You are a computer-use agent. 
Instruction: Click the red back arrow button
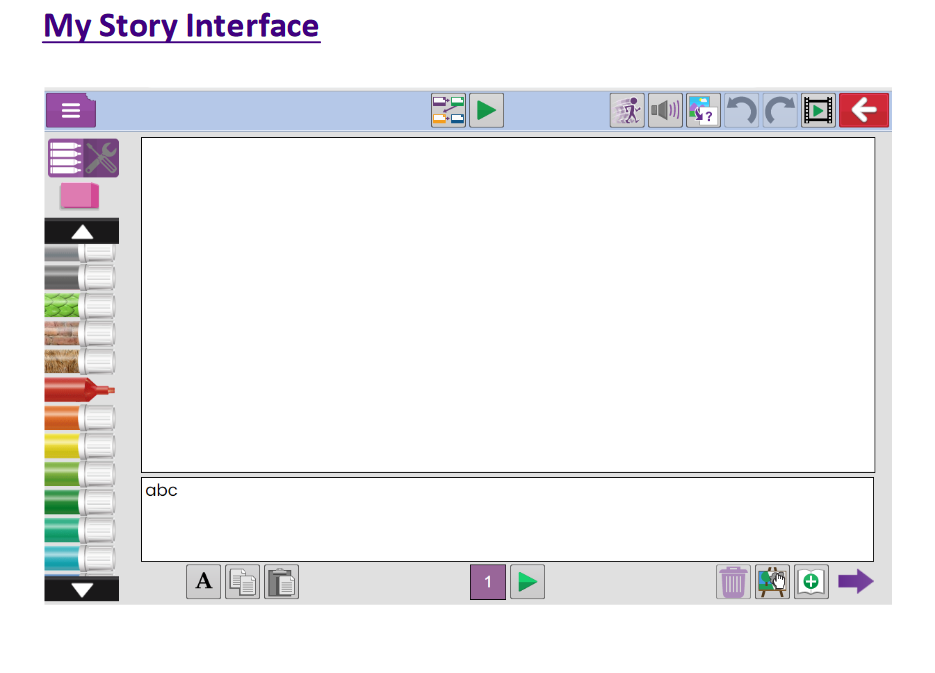864,110
